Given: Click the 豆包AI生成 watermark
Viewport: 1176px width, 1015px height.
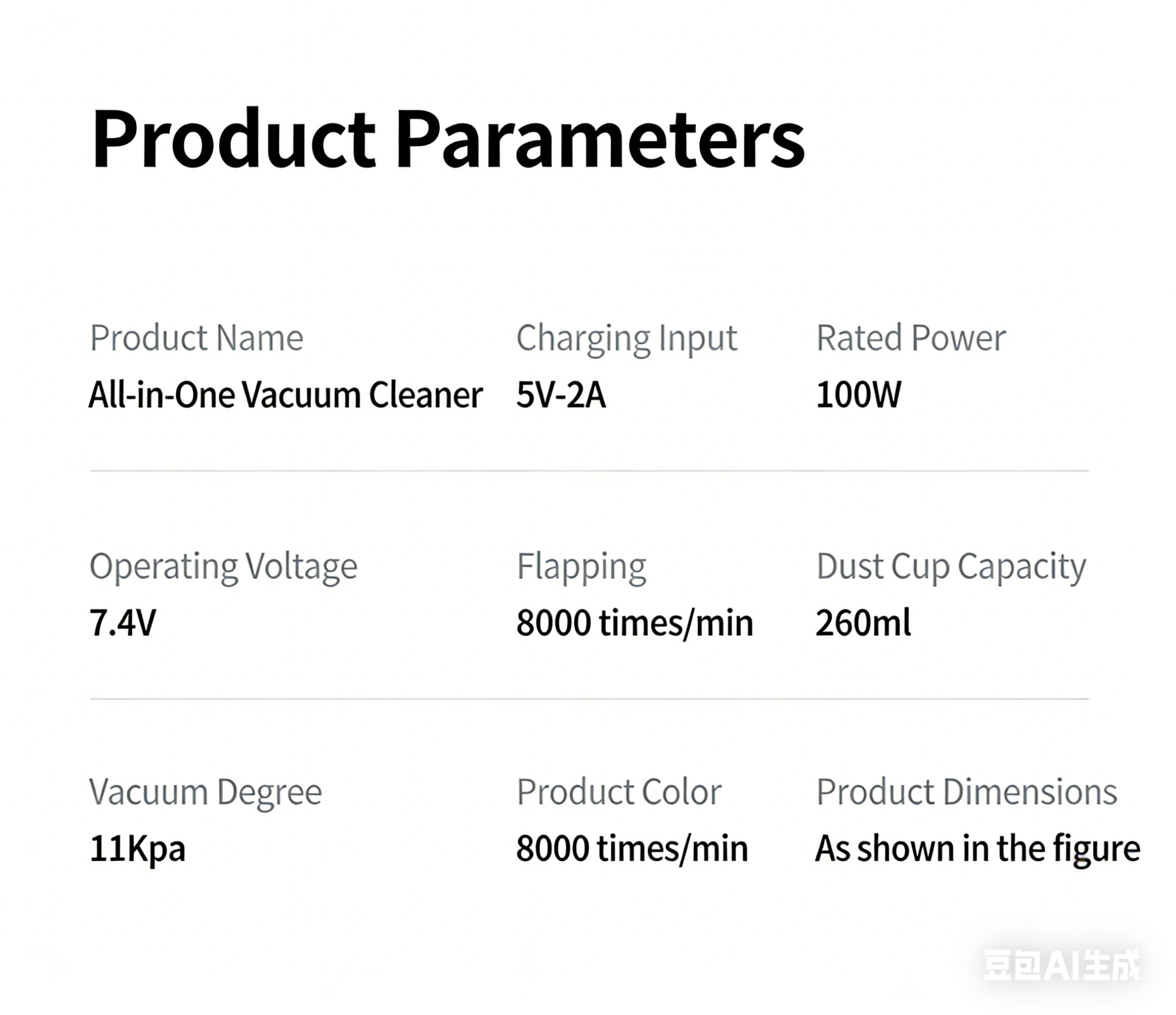Looking at the screenshot, I should 1061,965.
